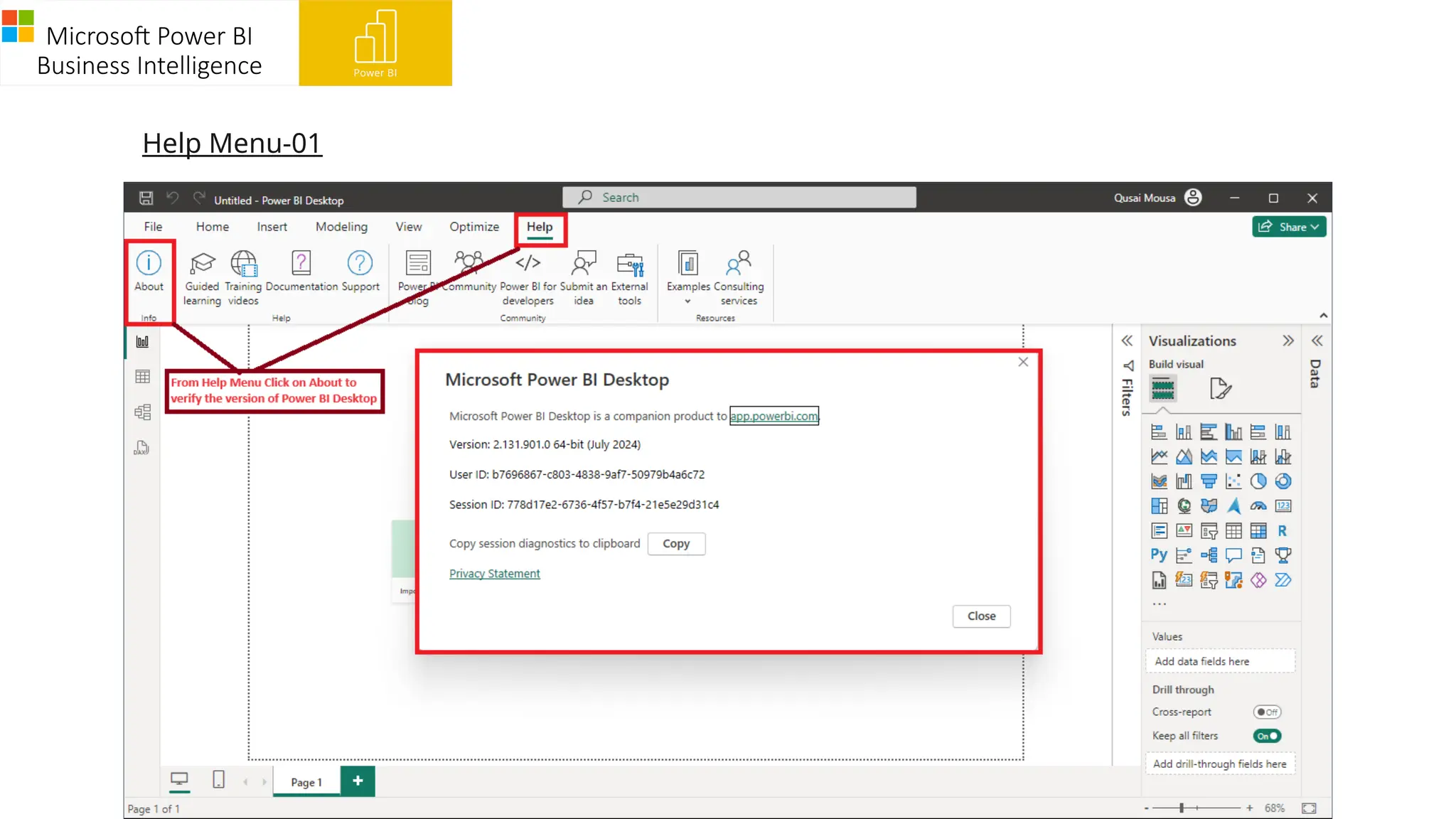
Task: Open Format visual paintbrush tab
Action: 1220,389
